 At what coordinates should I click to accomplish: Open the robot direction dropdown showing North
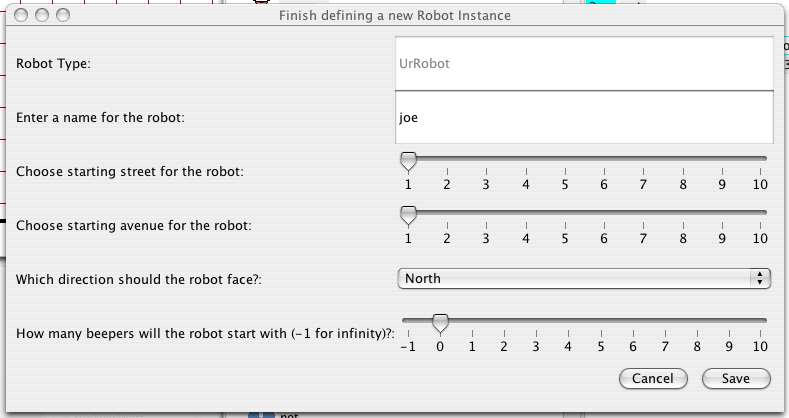point(575,279)
